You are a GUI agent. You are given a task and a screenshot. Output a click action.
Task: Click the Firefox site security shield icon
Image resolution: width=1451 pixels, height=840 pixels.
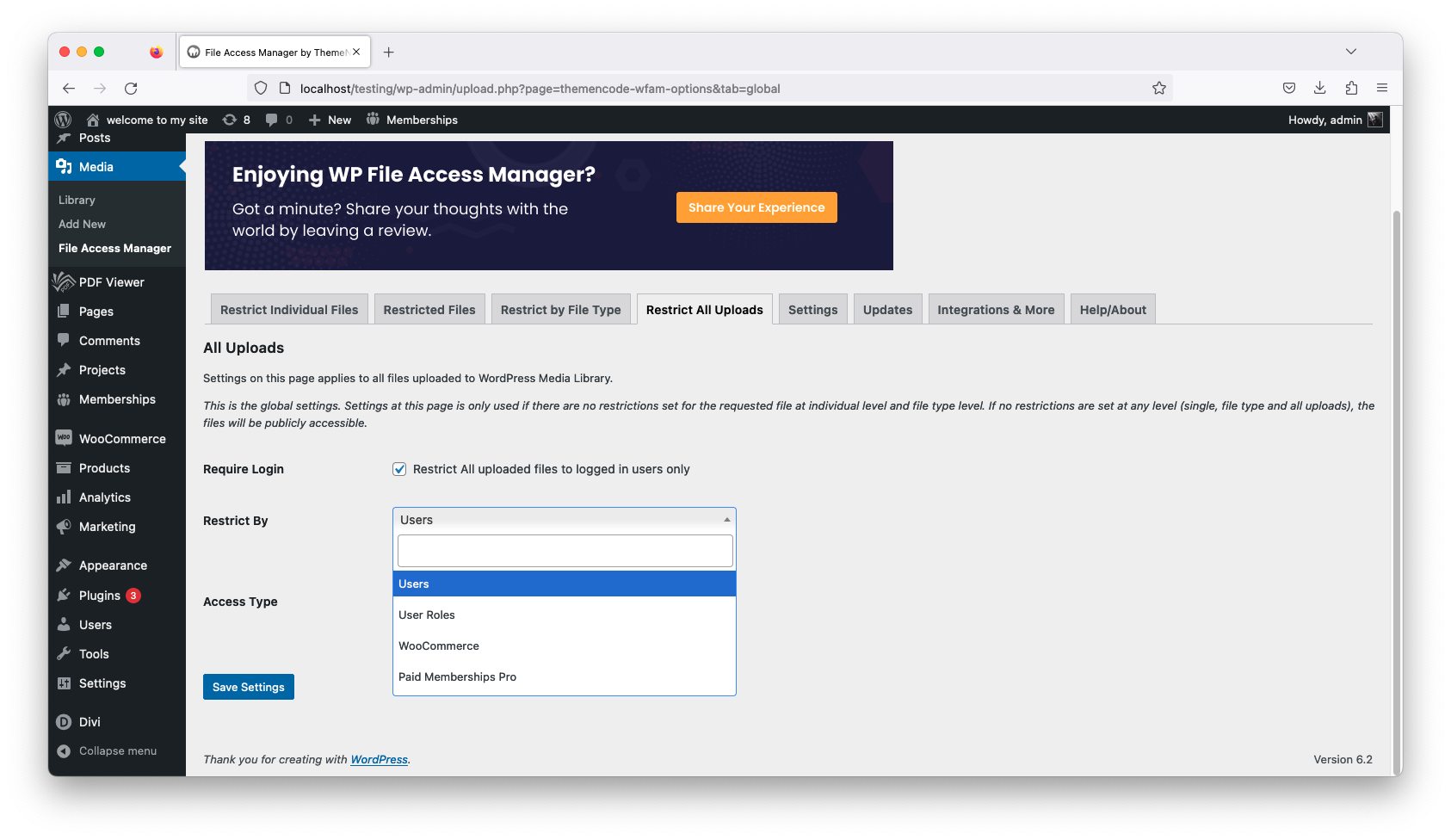pos(261,88)
